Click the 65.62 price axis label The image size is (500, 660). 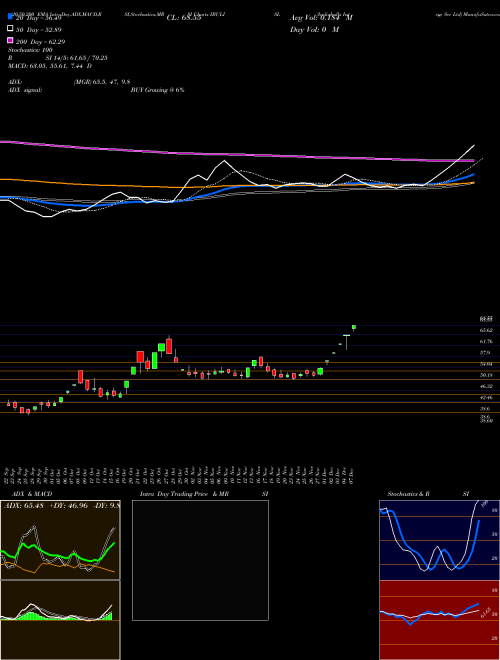pyautogui.click(x=486, y=330)
